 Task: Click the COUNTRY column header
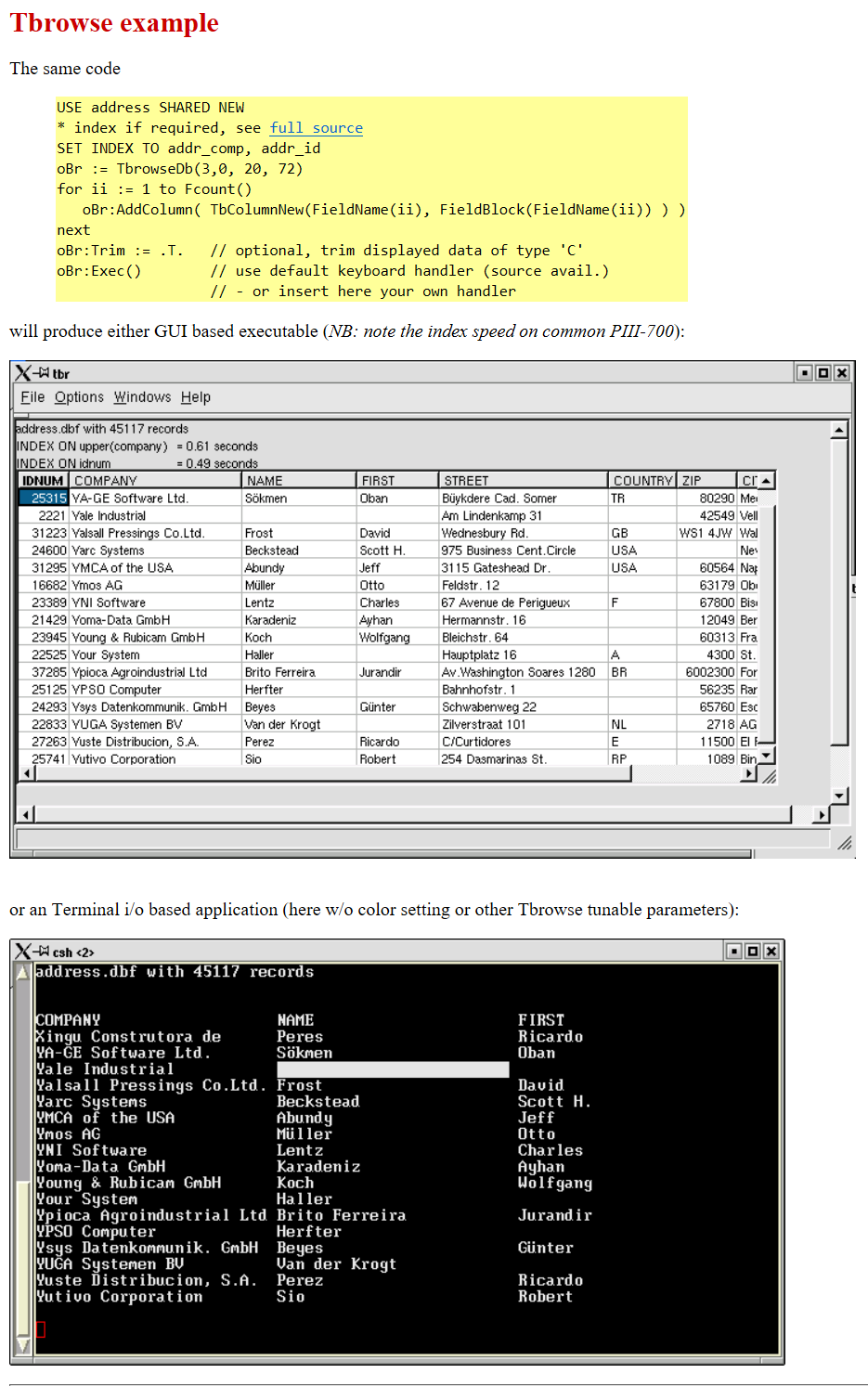point(642,481)
